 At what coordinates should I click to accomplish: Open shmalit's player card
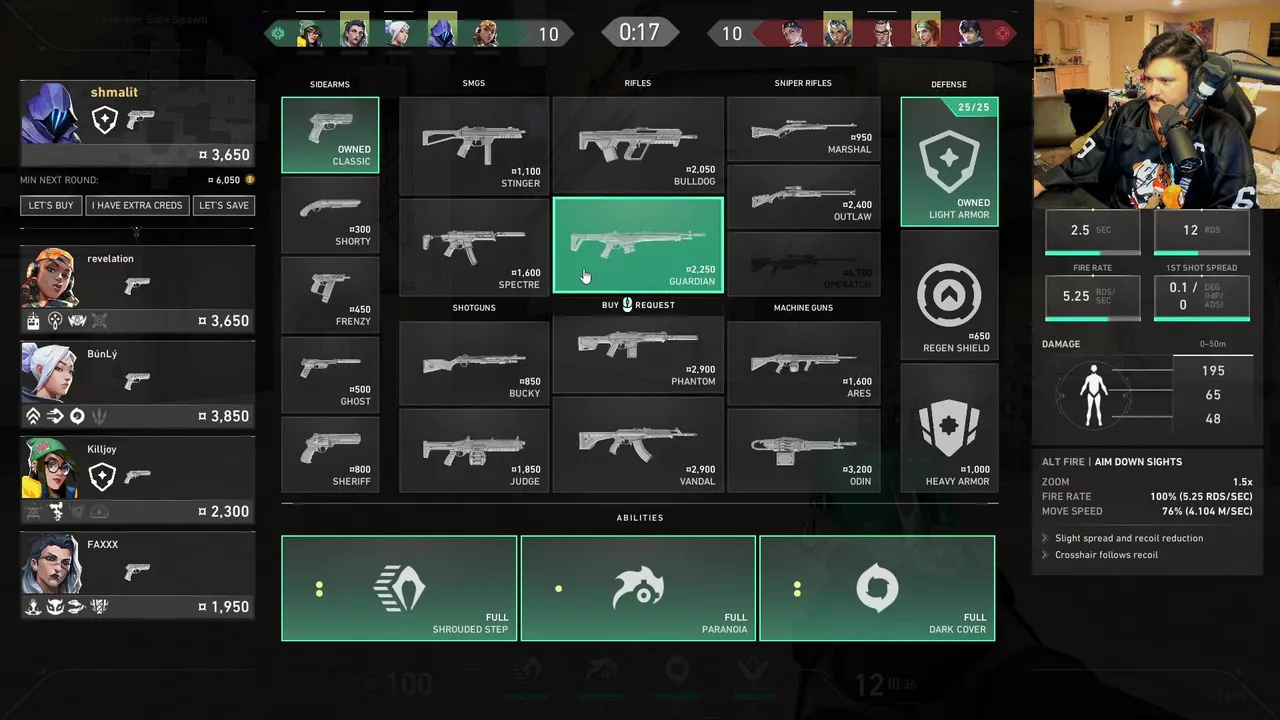pos(137,125)
